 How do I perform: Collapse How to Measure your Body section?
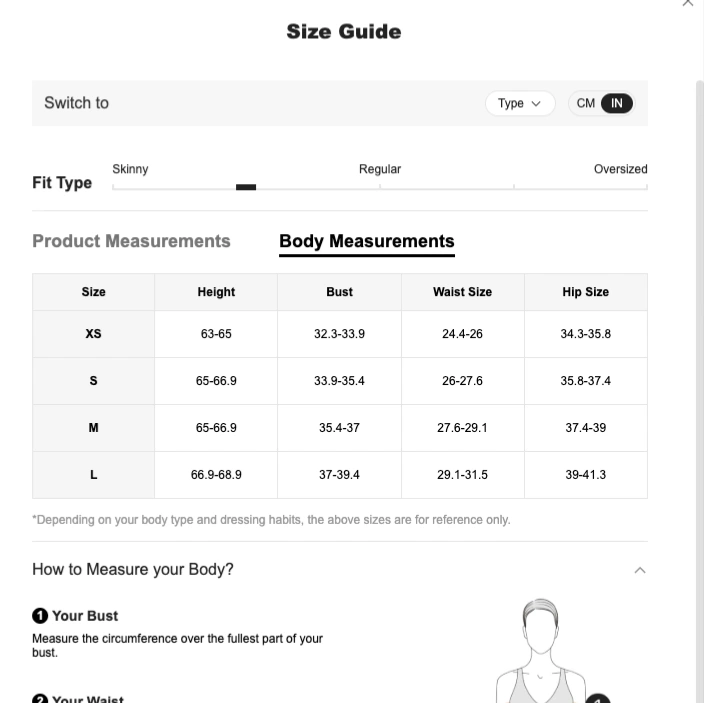point(640,570)
